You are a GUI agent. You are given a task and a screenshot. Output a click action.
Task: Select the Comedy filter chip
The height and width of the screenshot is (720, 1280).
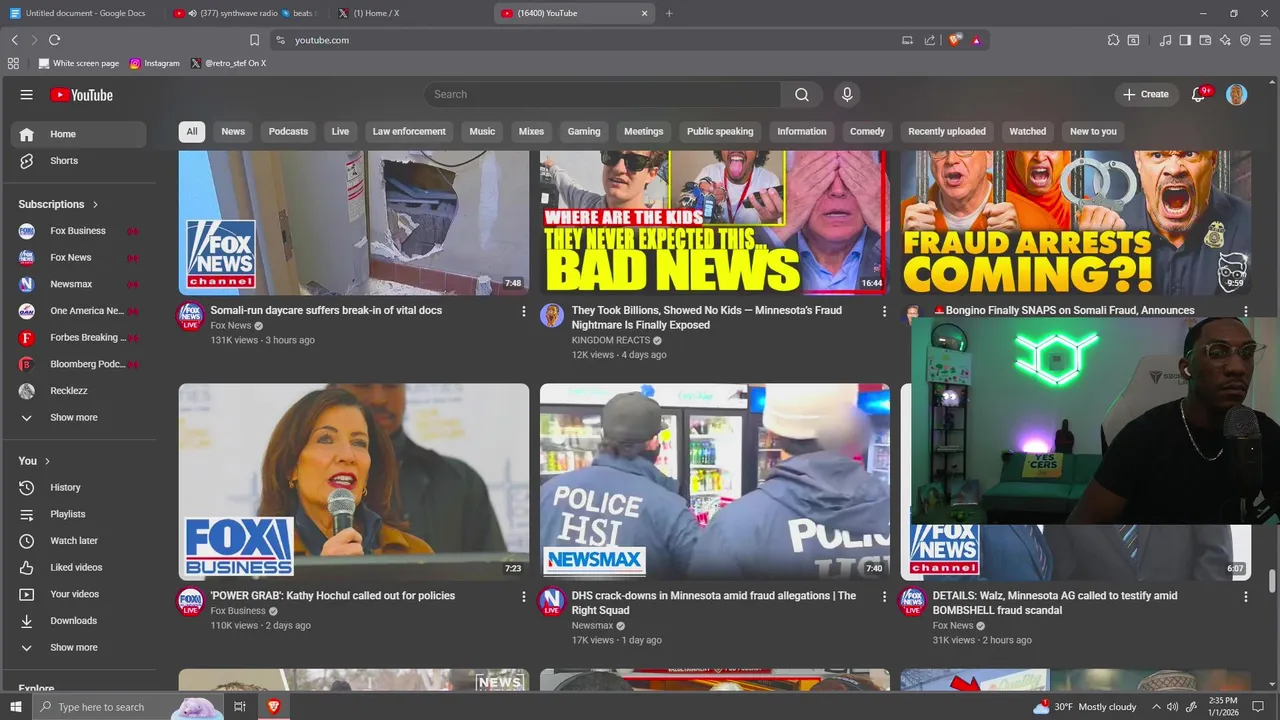coord(867,131)
